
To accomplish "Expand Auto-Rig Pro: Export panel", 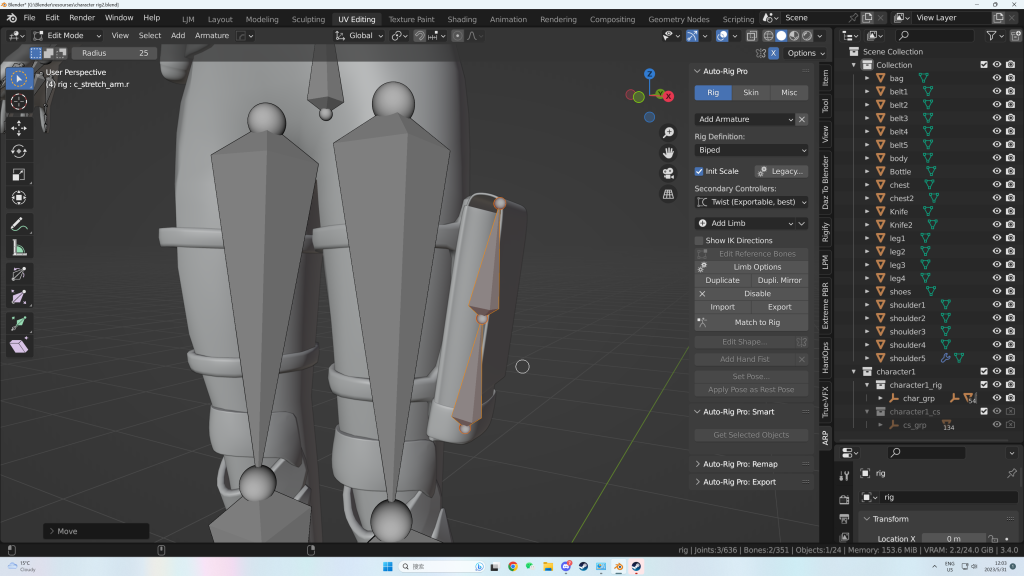I will [739, 482].
